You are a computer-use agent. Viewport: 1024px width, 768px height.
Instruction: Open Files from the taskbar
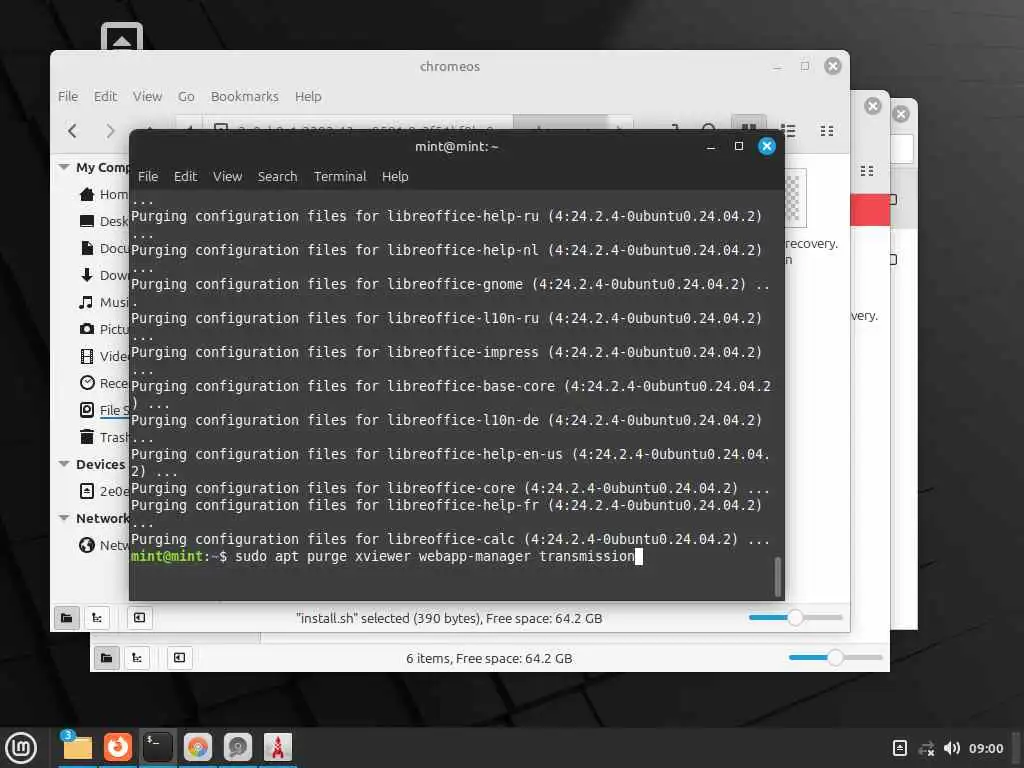[77, 747]
